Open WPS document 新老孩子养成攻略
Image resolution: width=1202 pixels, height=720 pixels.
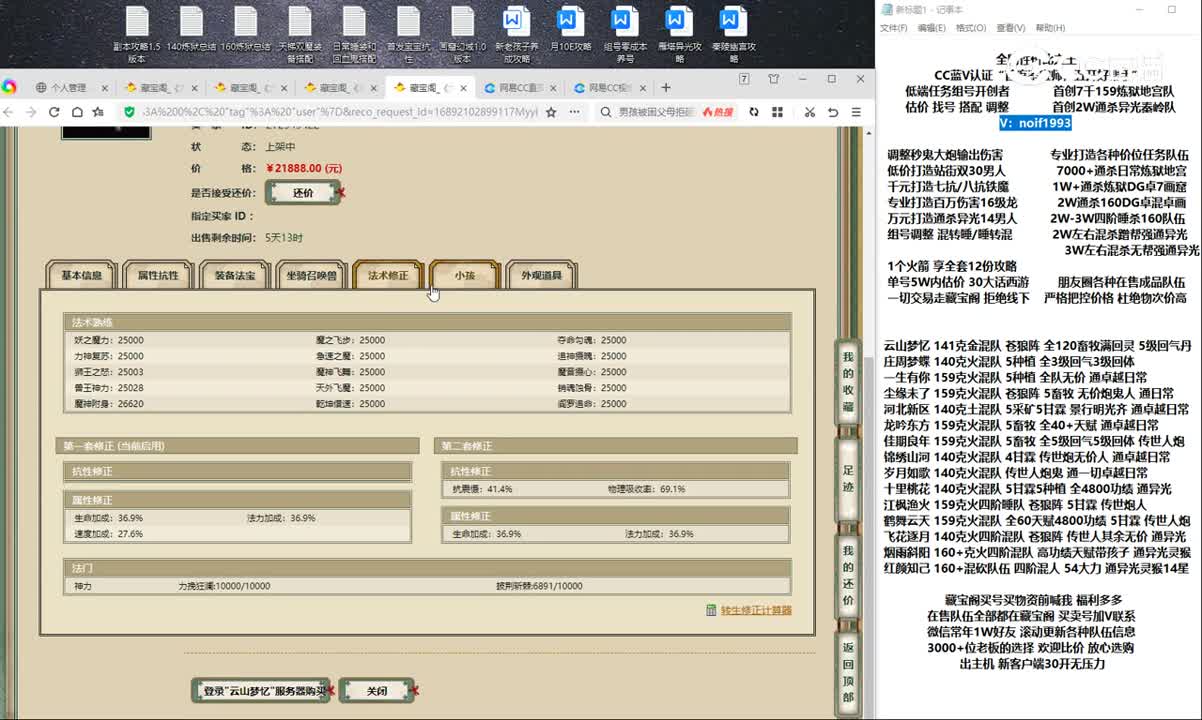pyautogui.click(x=516, y=34)
